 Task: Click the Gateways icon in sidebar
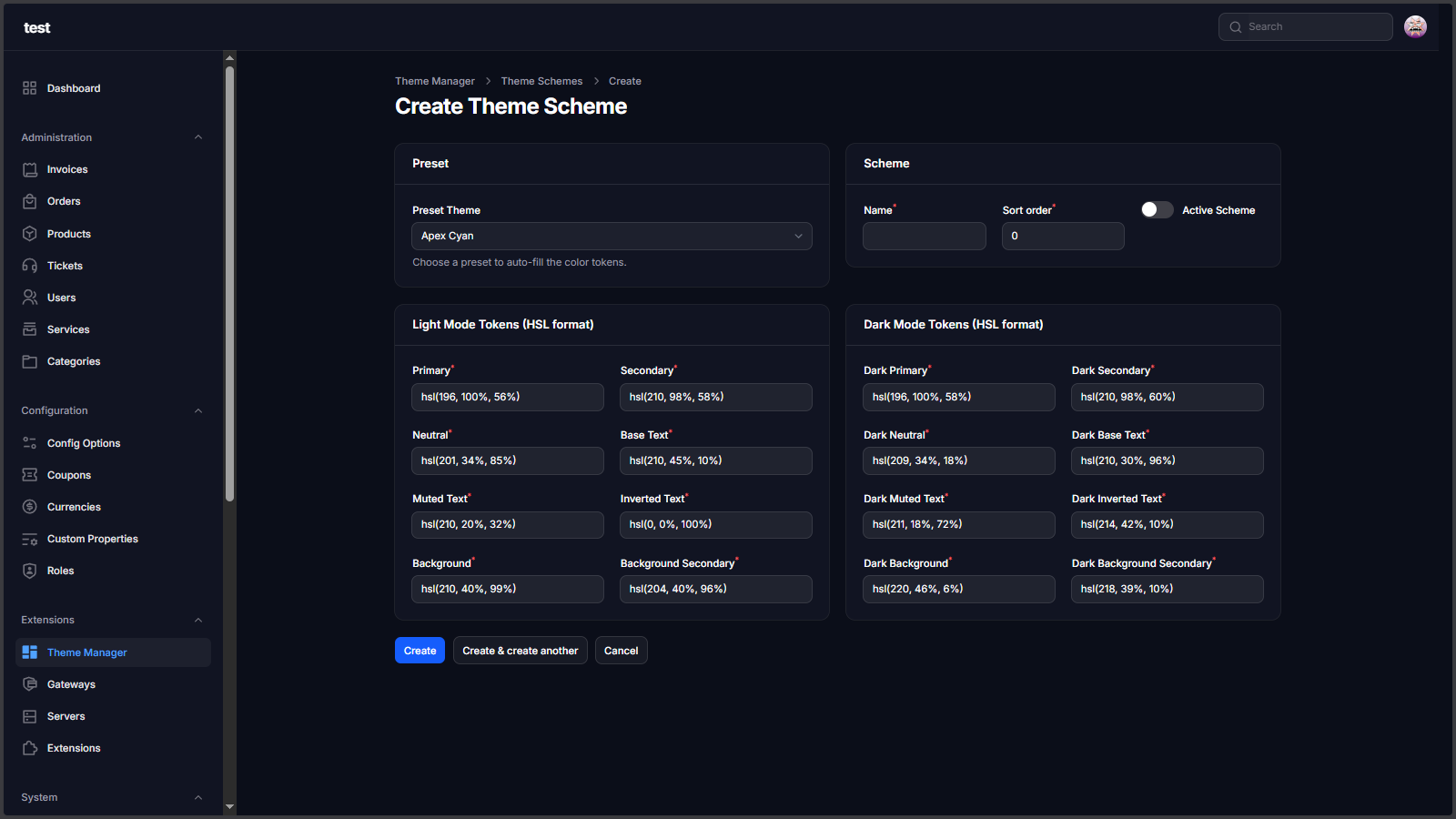coord(30,684)
